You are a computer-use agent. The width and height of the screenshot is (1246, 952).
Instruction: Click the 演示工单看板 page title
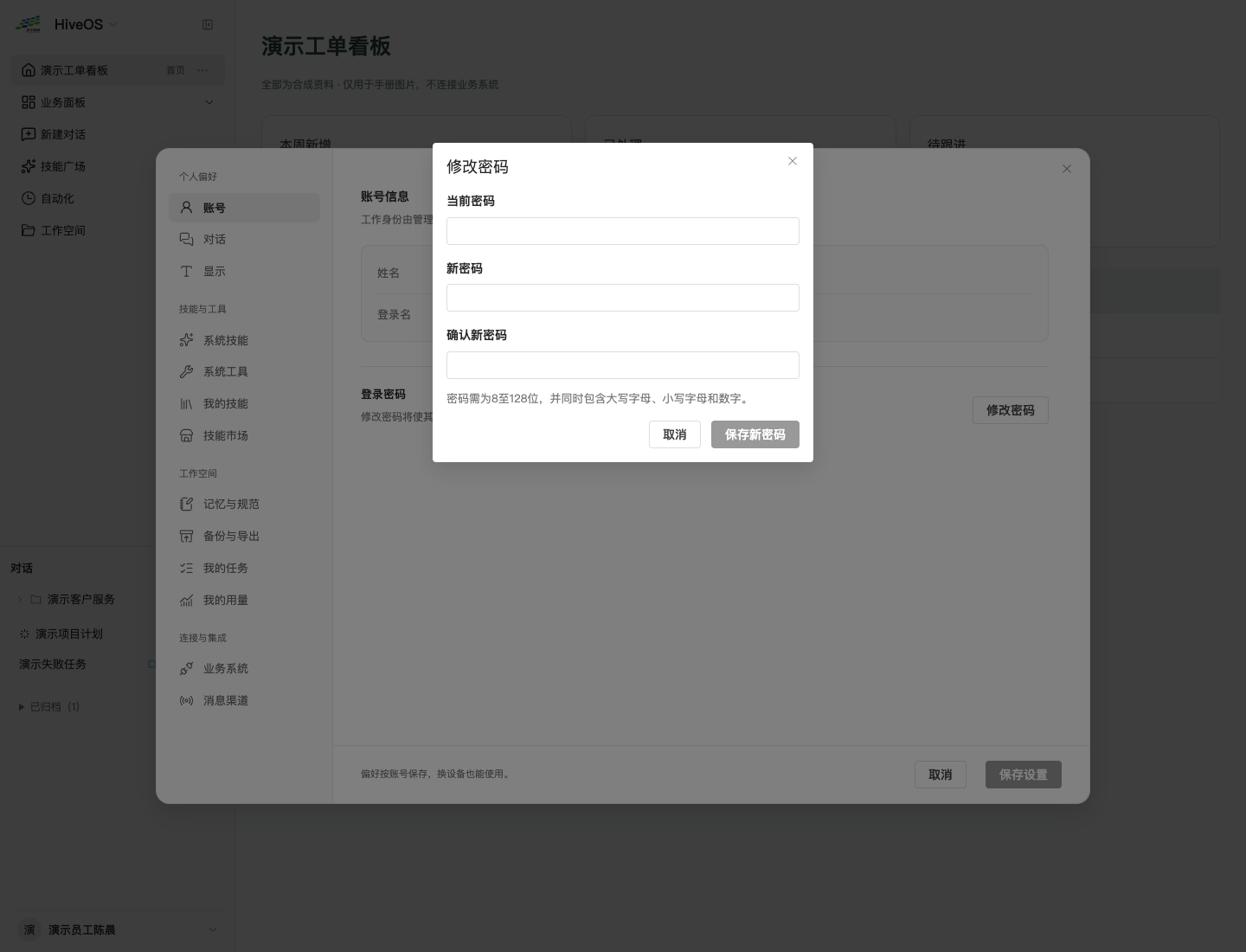tap(326, 46)
